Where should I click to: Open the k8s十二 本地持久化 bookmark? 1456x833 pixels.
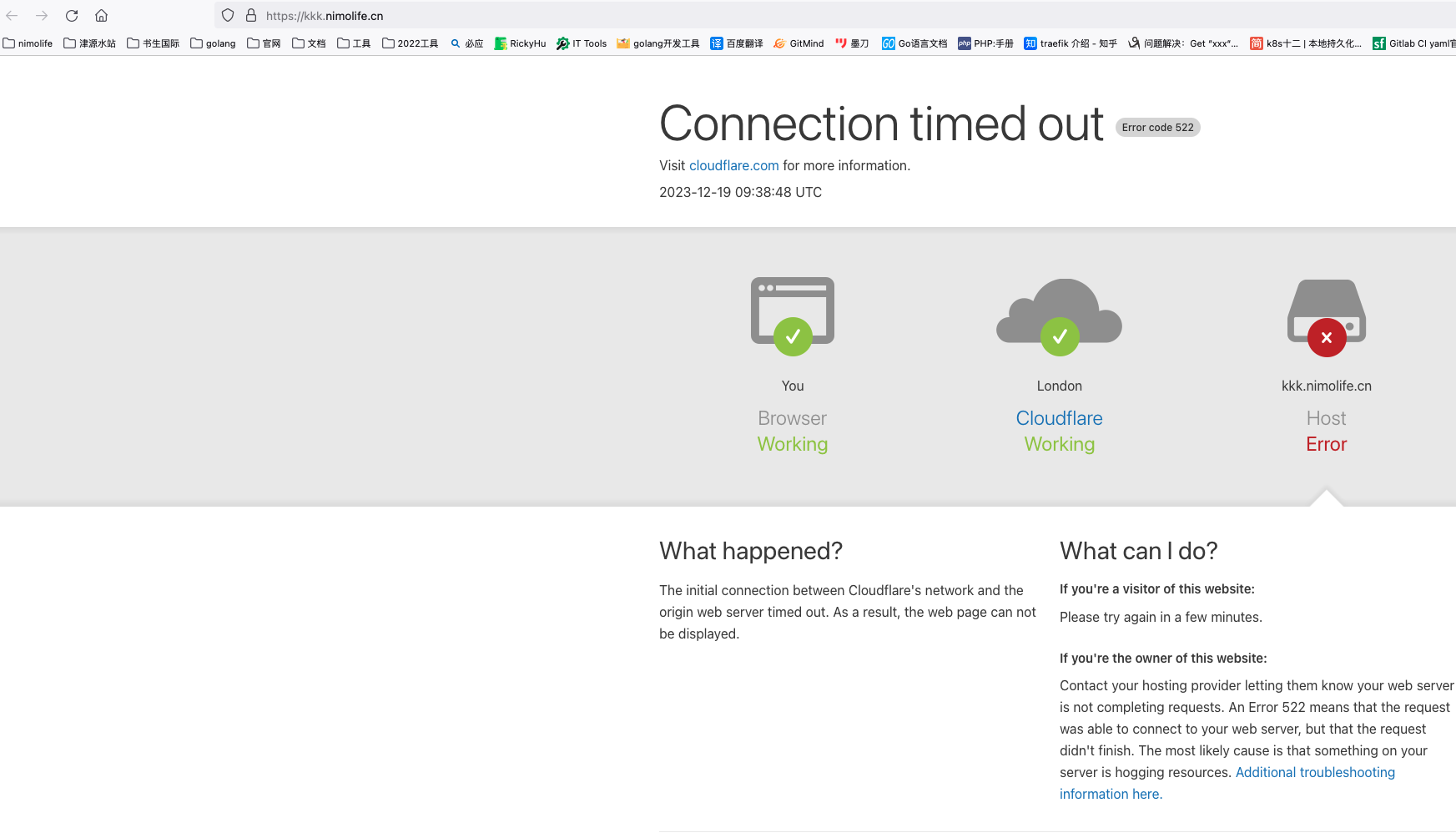pyautogui.click(x=1306, y=43)
